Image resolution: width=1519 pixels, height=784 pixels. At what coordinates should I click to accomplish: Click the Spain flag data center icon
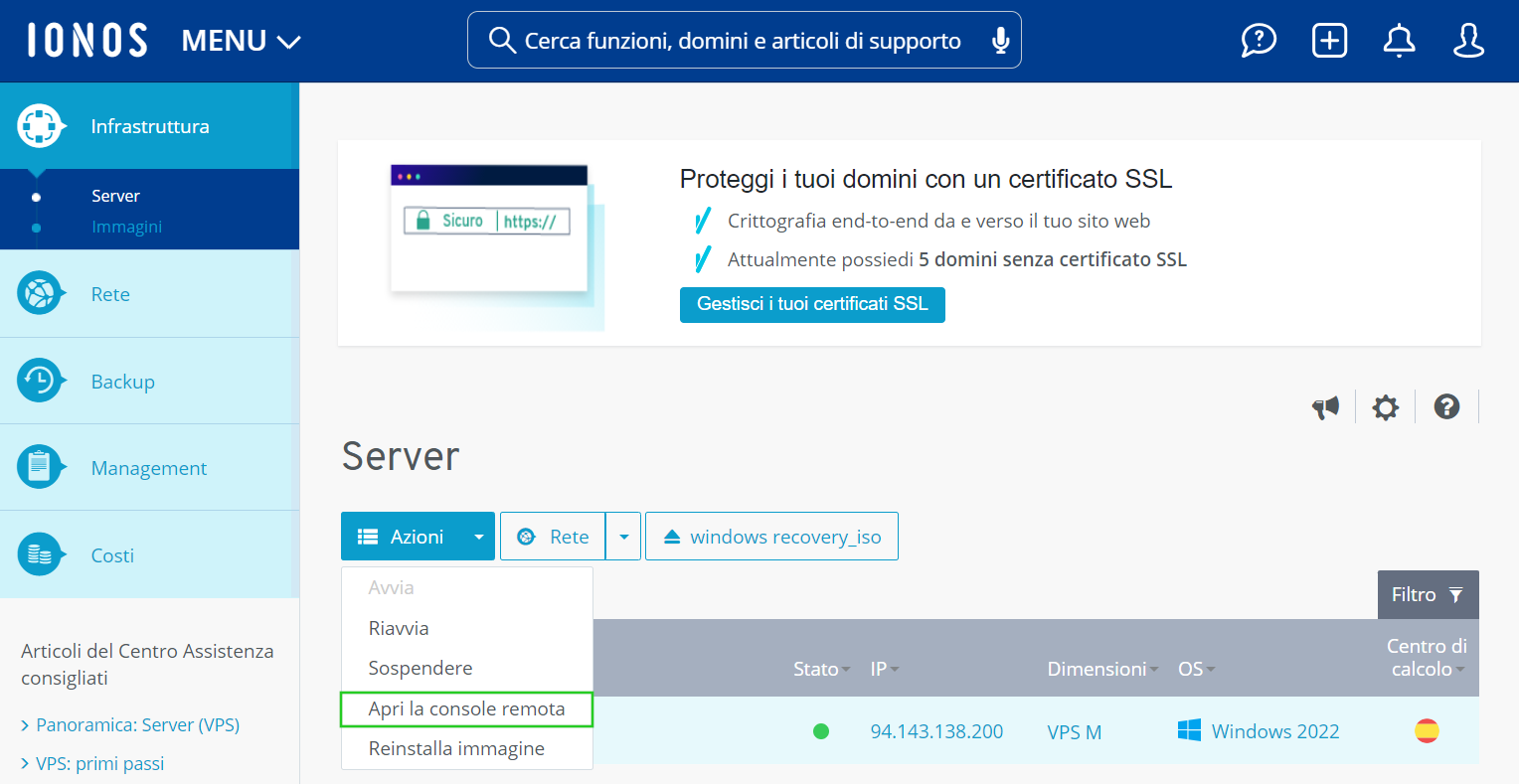coord(1427,731)
